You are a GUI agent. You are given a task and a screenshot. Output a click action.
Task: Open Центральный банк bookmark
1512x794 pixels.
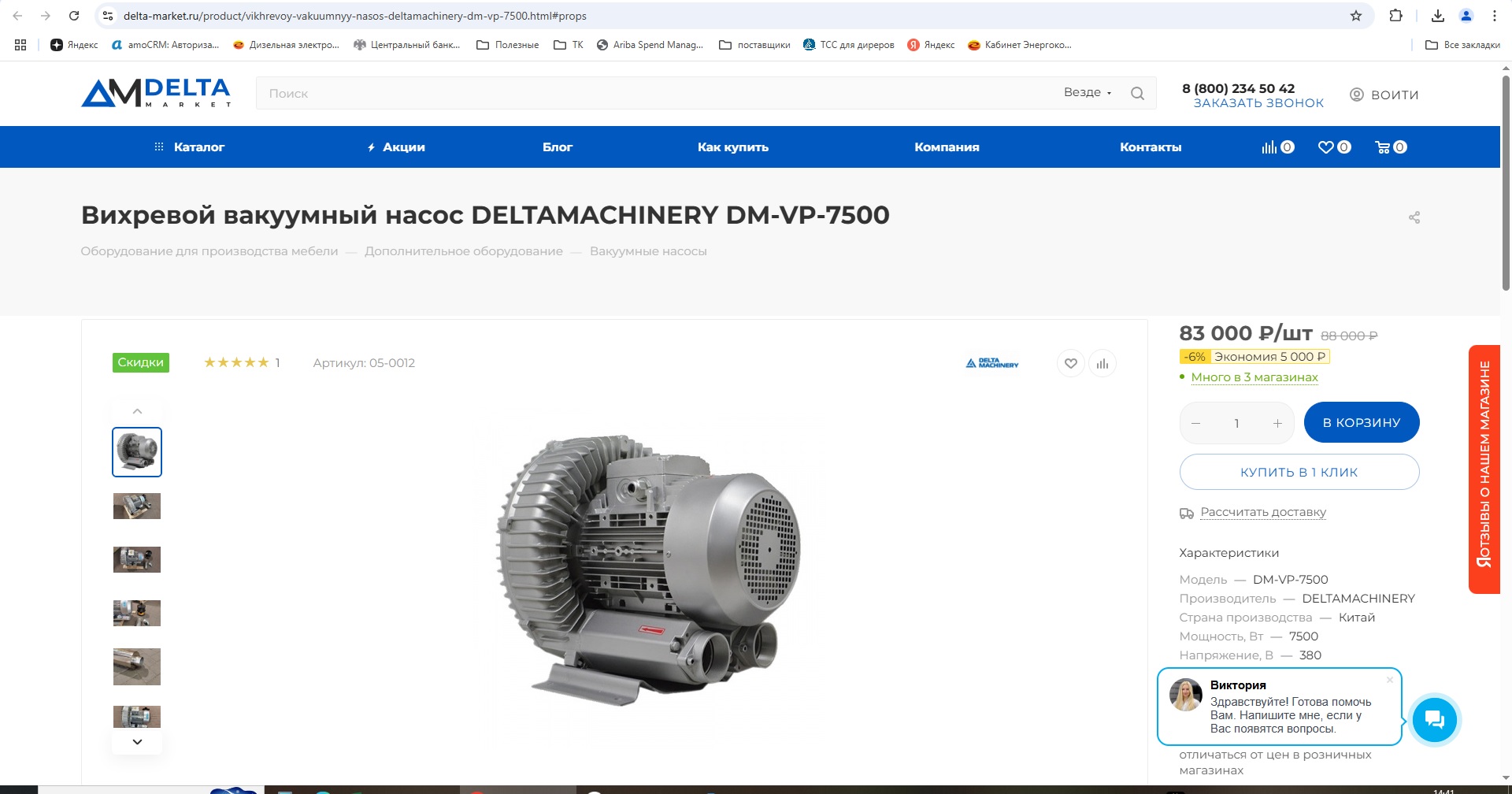click(x=407, y=45)
